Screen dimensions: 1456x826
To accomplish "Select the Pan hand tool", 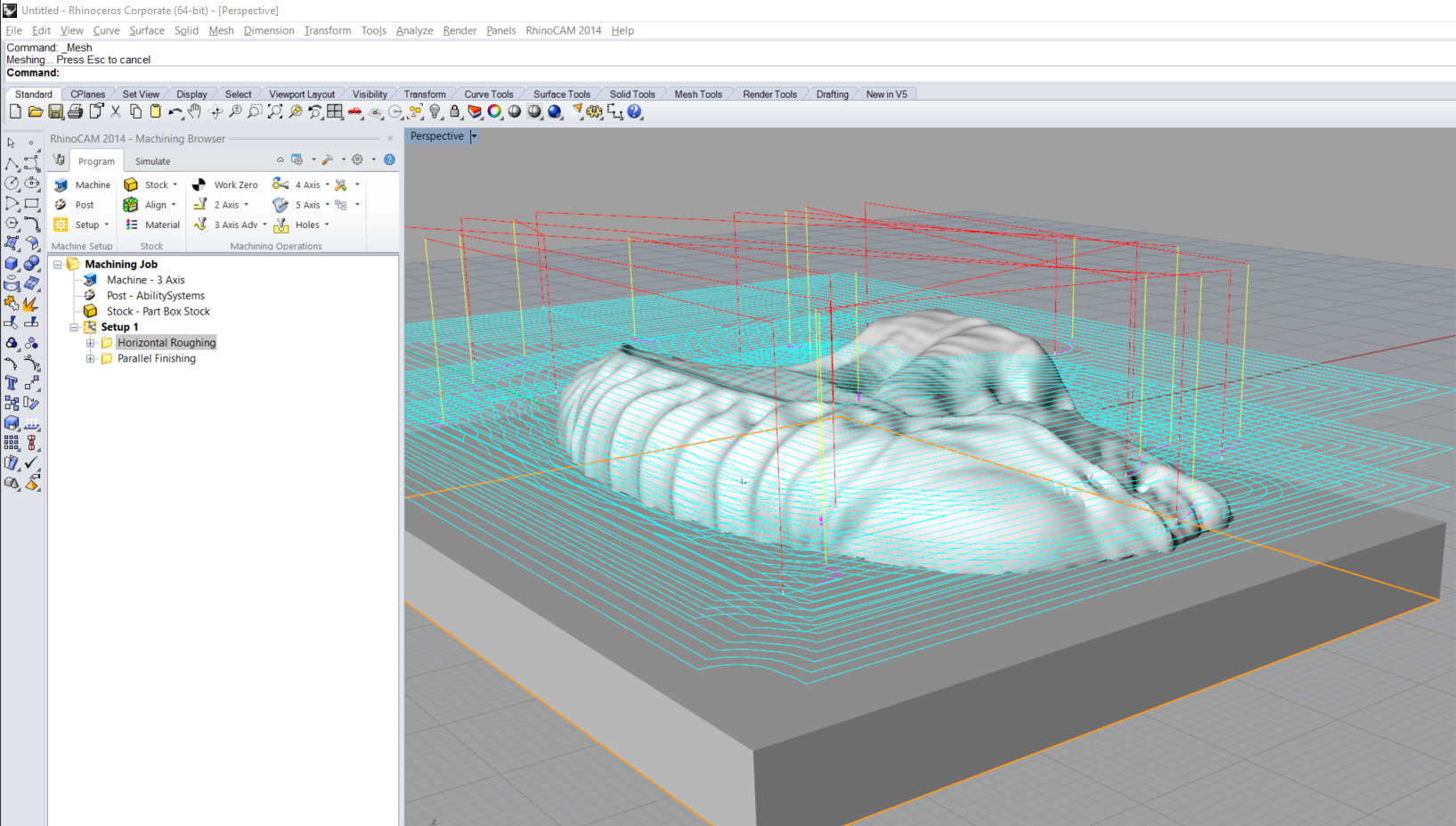I will point(194,111).
